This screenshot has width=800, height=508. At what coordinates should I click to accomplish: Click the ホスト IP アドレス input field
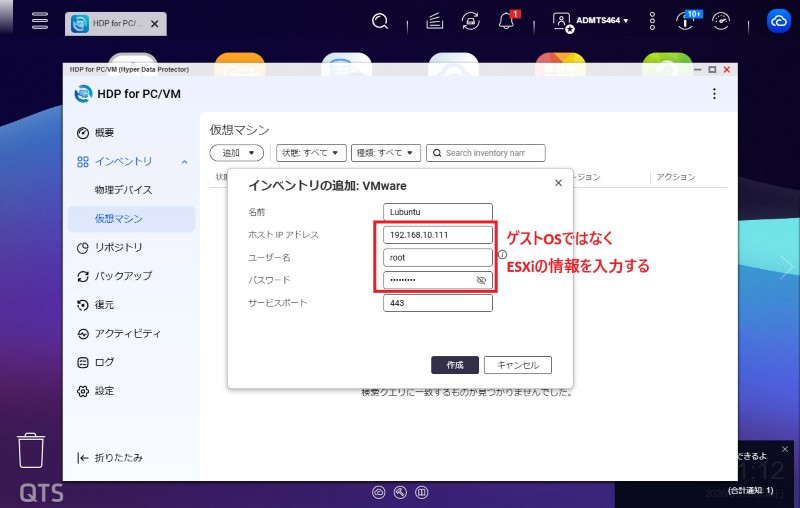pyautogui.click(x=438, y=235)
